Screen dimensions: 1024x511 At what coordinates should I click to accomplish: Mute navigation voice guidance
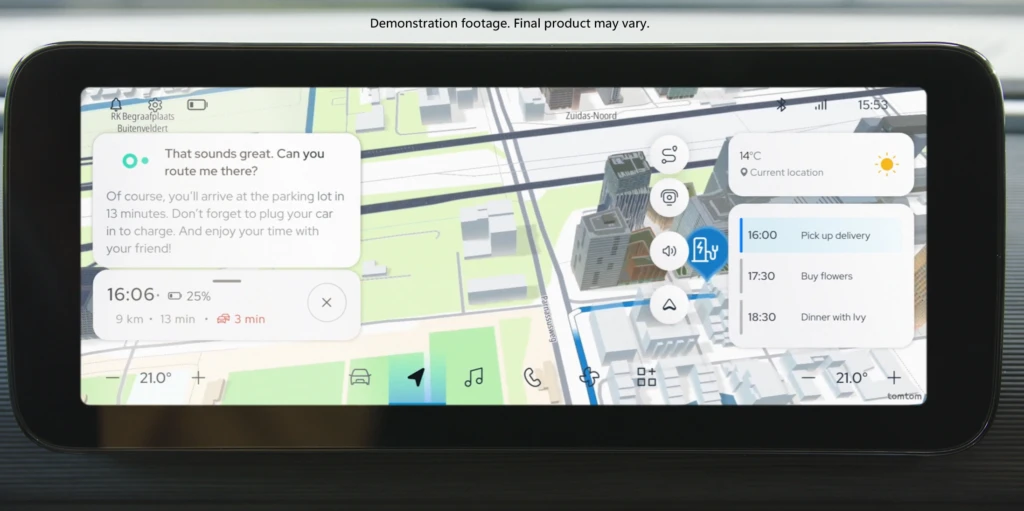[669, 251]
